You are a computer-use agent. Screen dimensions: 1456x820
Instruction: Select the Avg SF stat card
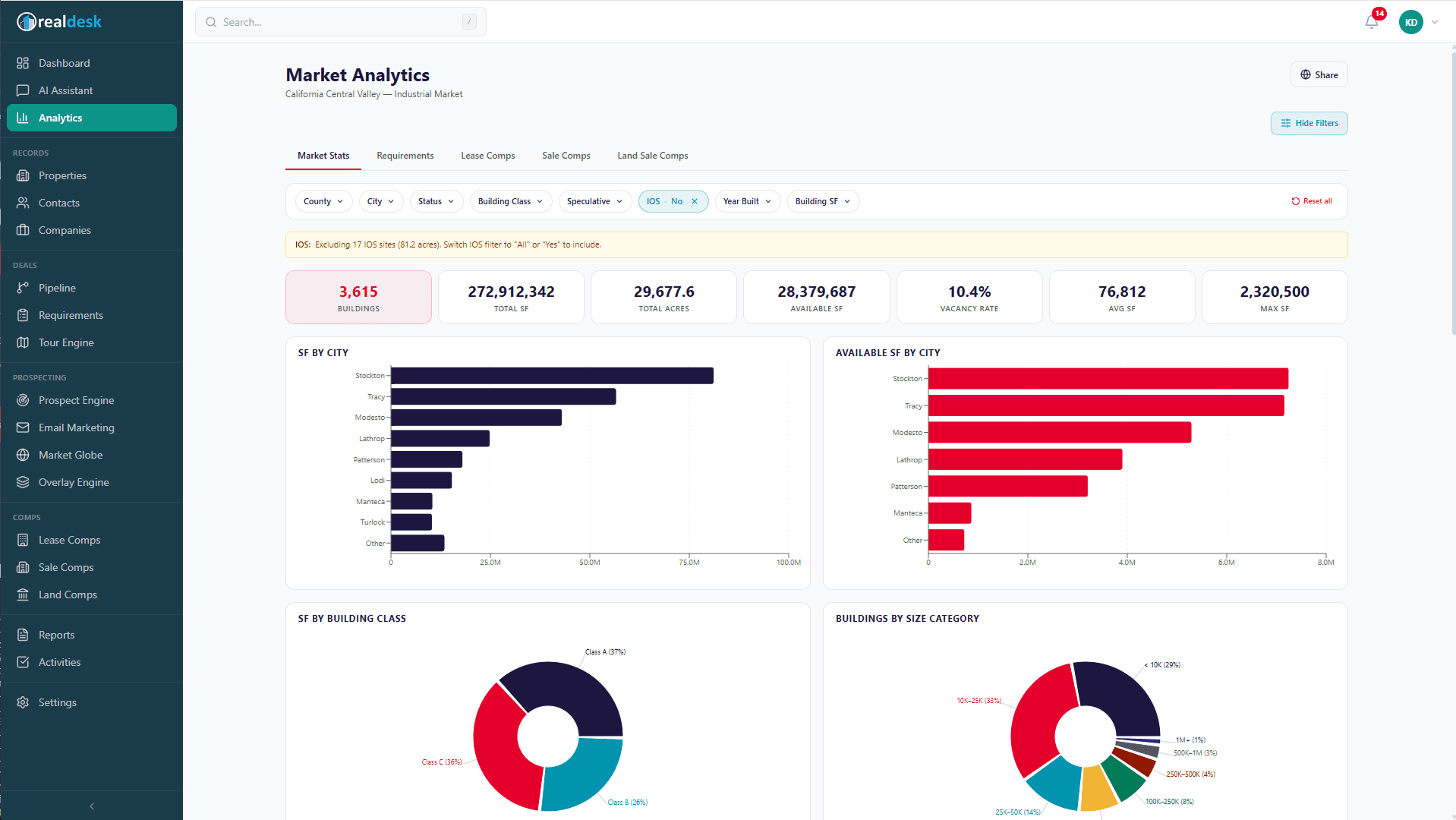pyautogui.click(x=1122, y=298)
